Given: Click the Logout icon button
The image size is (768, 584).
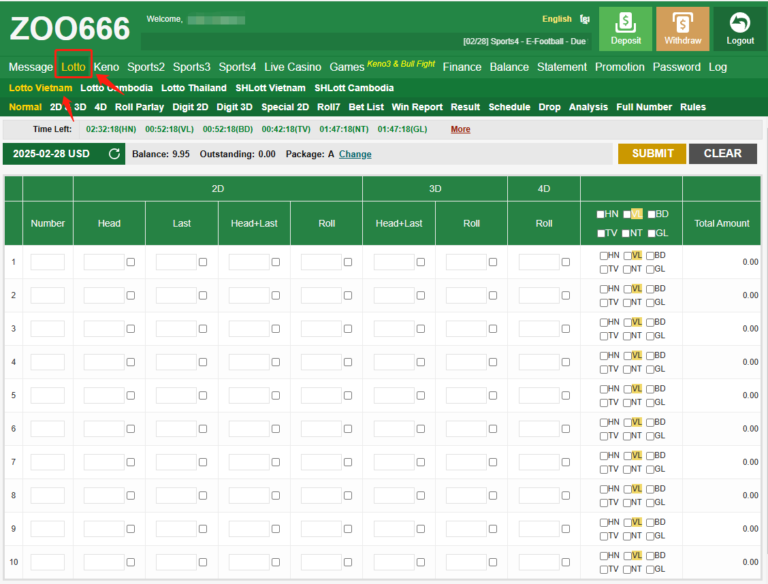Looking at the screenshot, I should coord(740,29).
